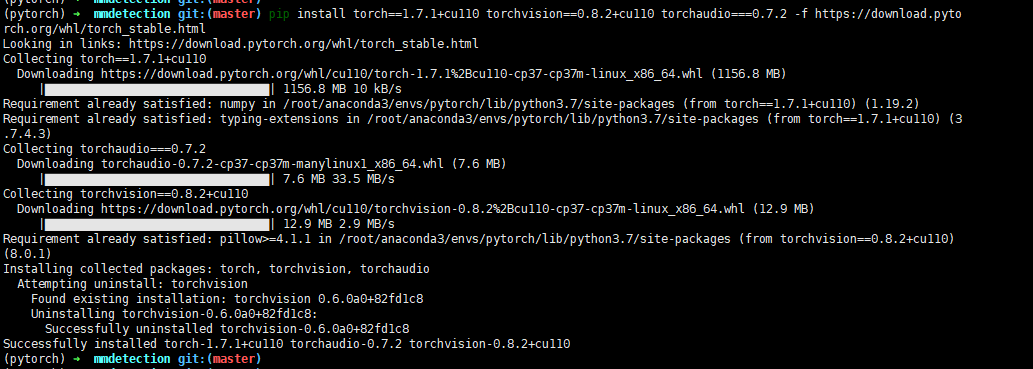The image size is (1033, 369).
Task: Click the numpy Requirement already satisfied line
Action: (x=461, y=104)
